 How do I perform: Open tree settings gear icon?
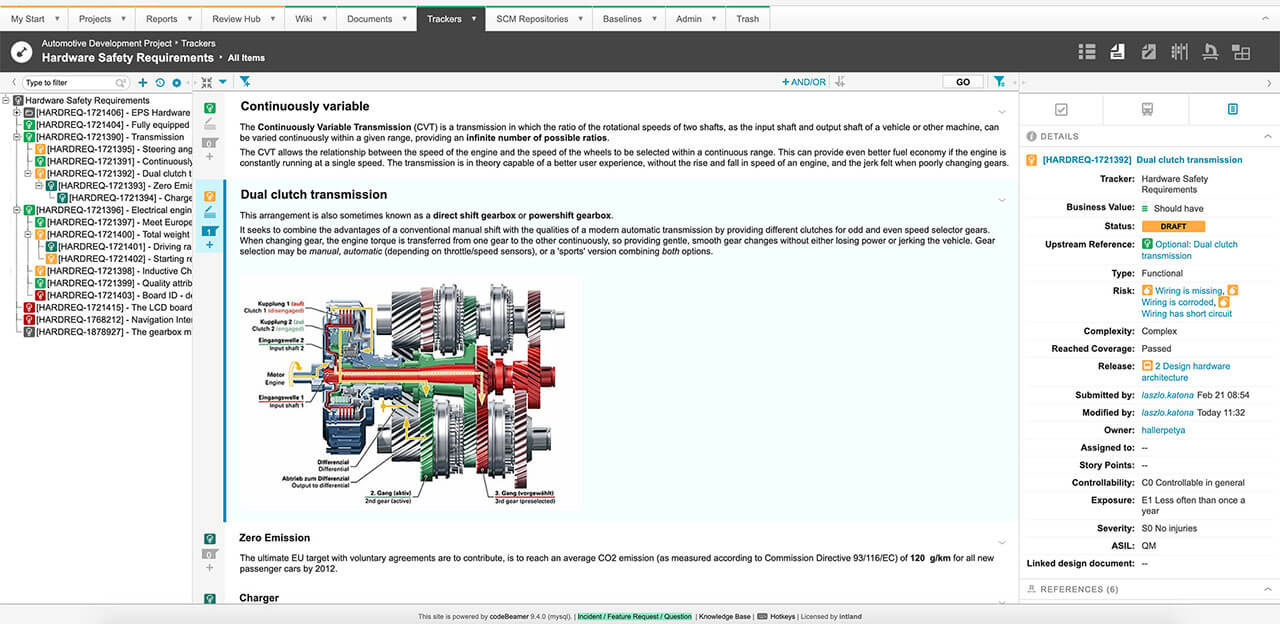176,83
